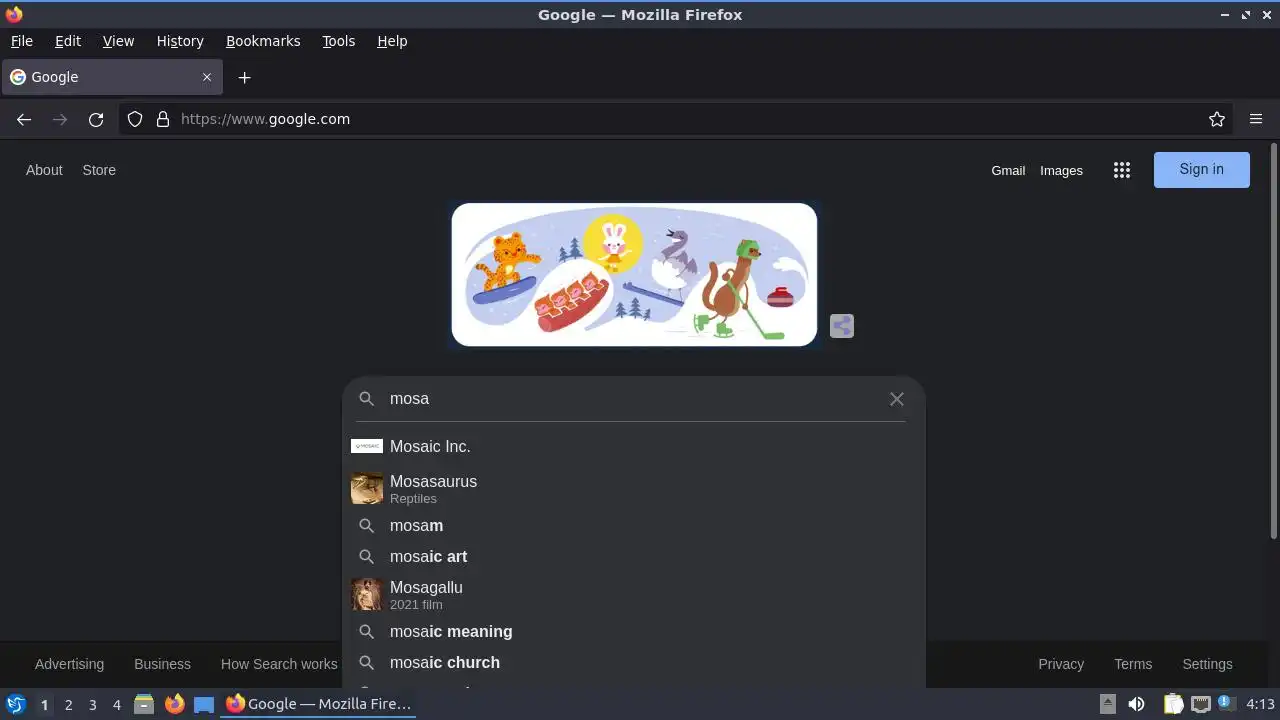Open the notification tray icon
1280x720 pixels.
1225,703
